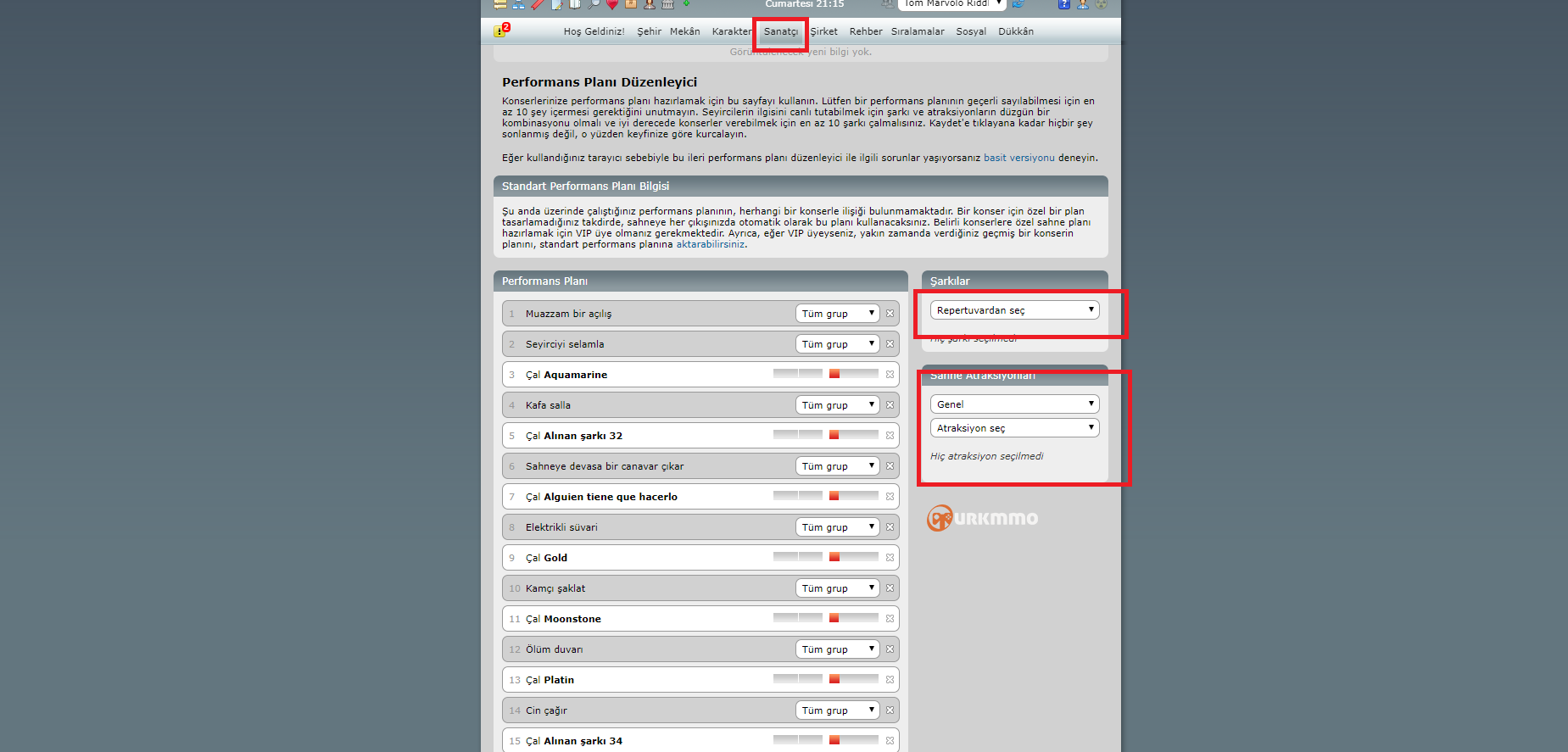The image size is (1568, 752).
Task: Click the bank building icon in toolbar
Action: coord(667,4)
